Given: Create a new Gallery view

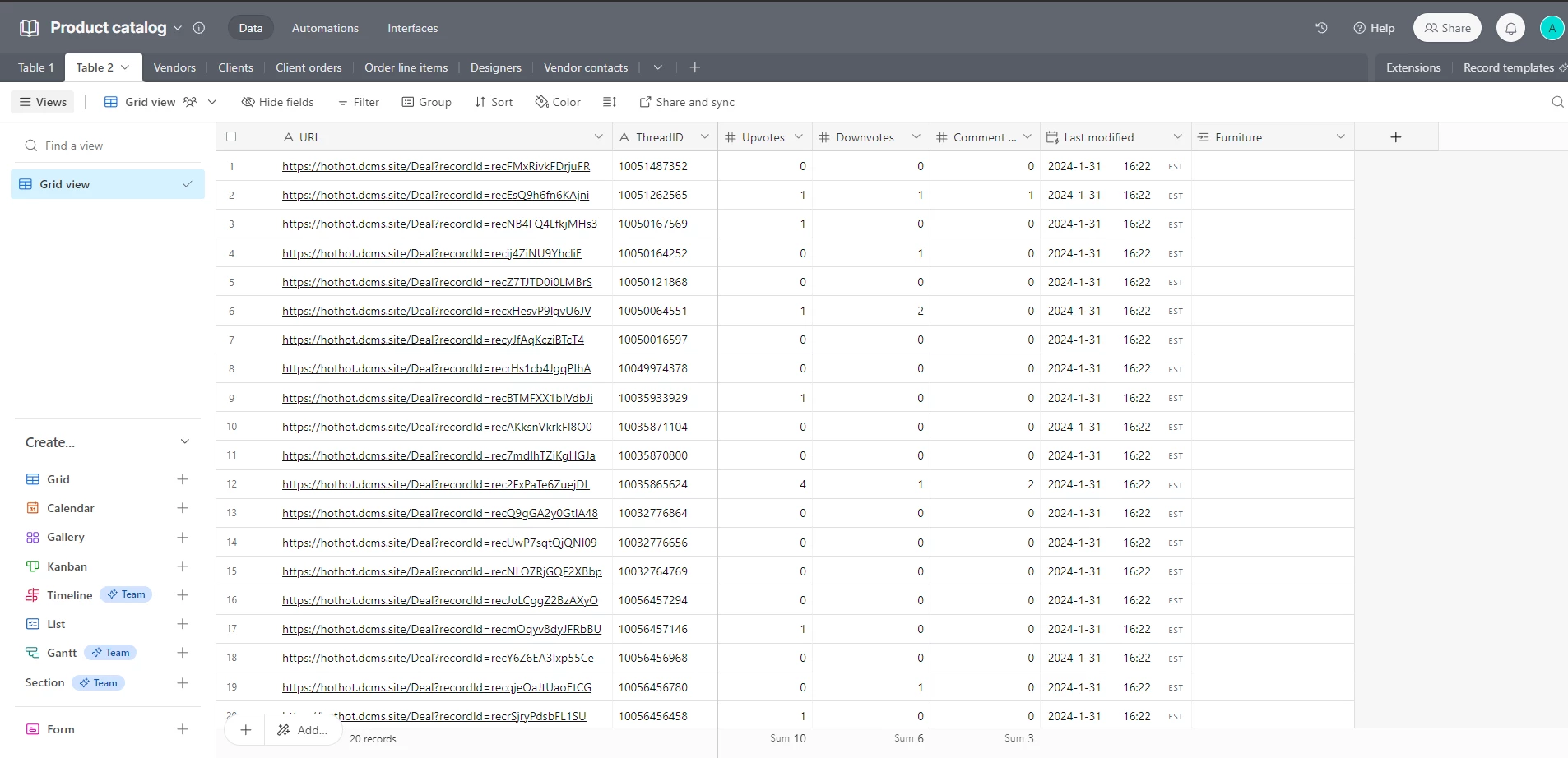Looking at the screenshot, I should 183,538.
